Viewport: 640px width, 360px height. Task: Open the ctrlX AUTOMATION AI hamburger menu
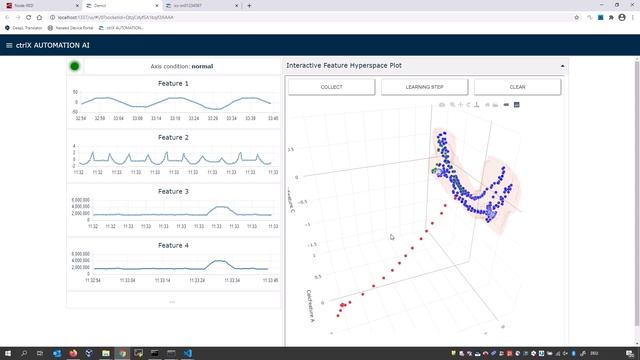pos(9,45)
